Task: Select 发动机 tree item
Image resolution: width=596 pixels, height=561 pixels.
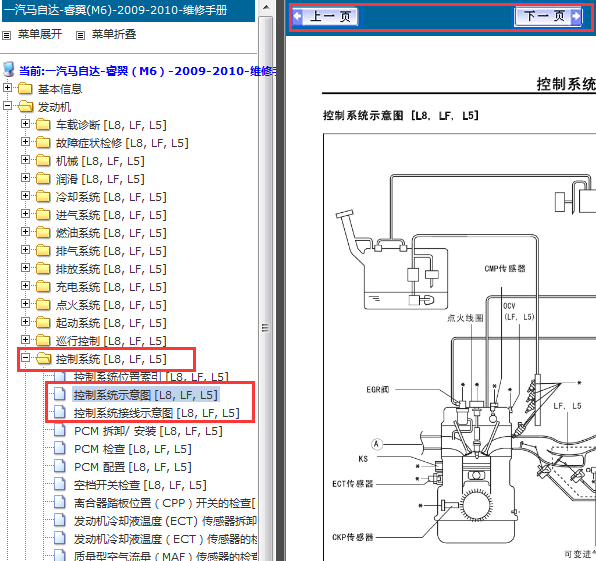Action: pyautogui.click(x=54, y=107)
